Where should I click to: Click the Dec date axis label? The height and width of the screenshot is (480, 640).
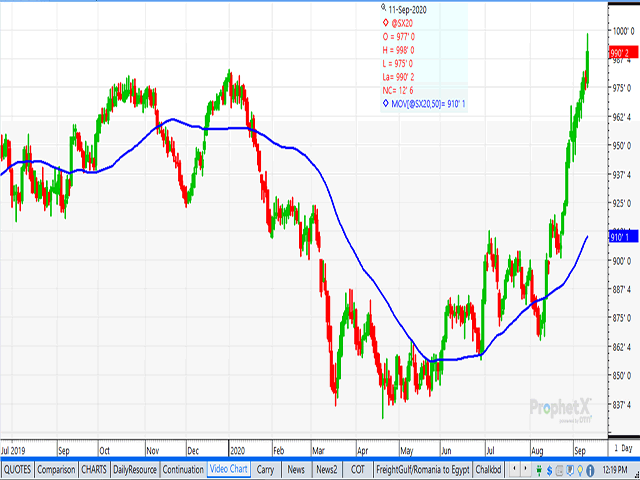[x=193, y=451]
